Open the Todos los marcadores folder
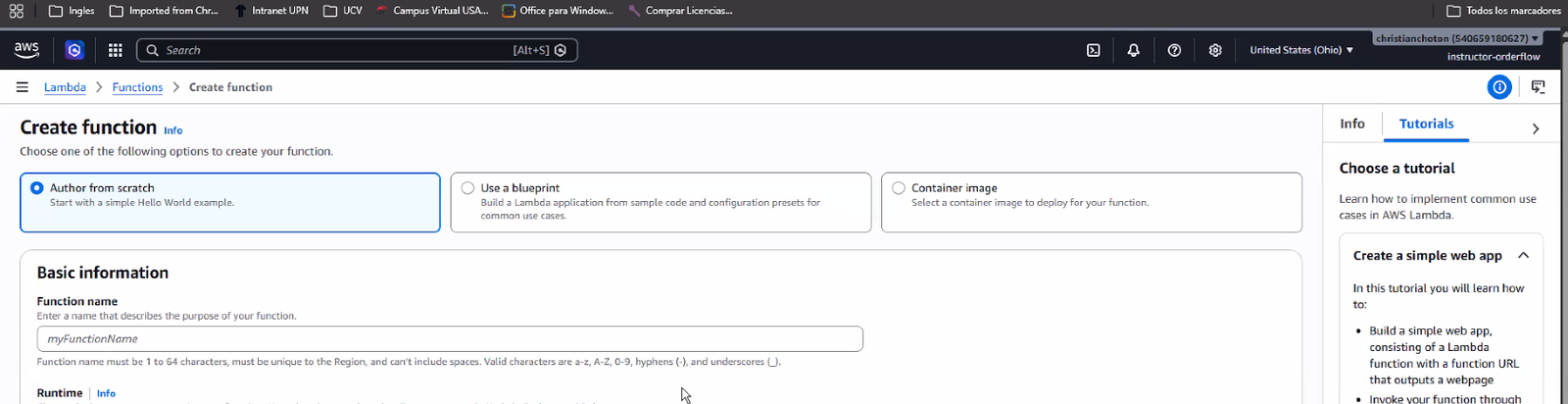 1503,11
